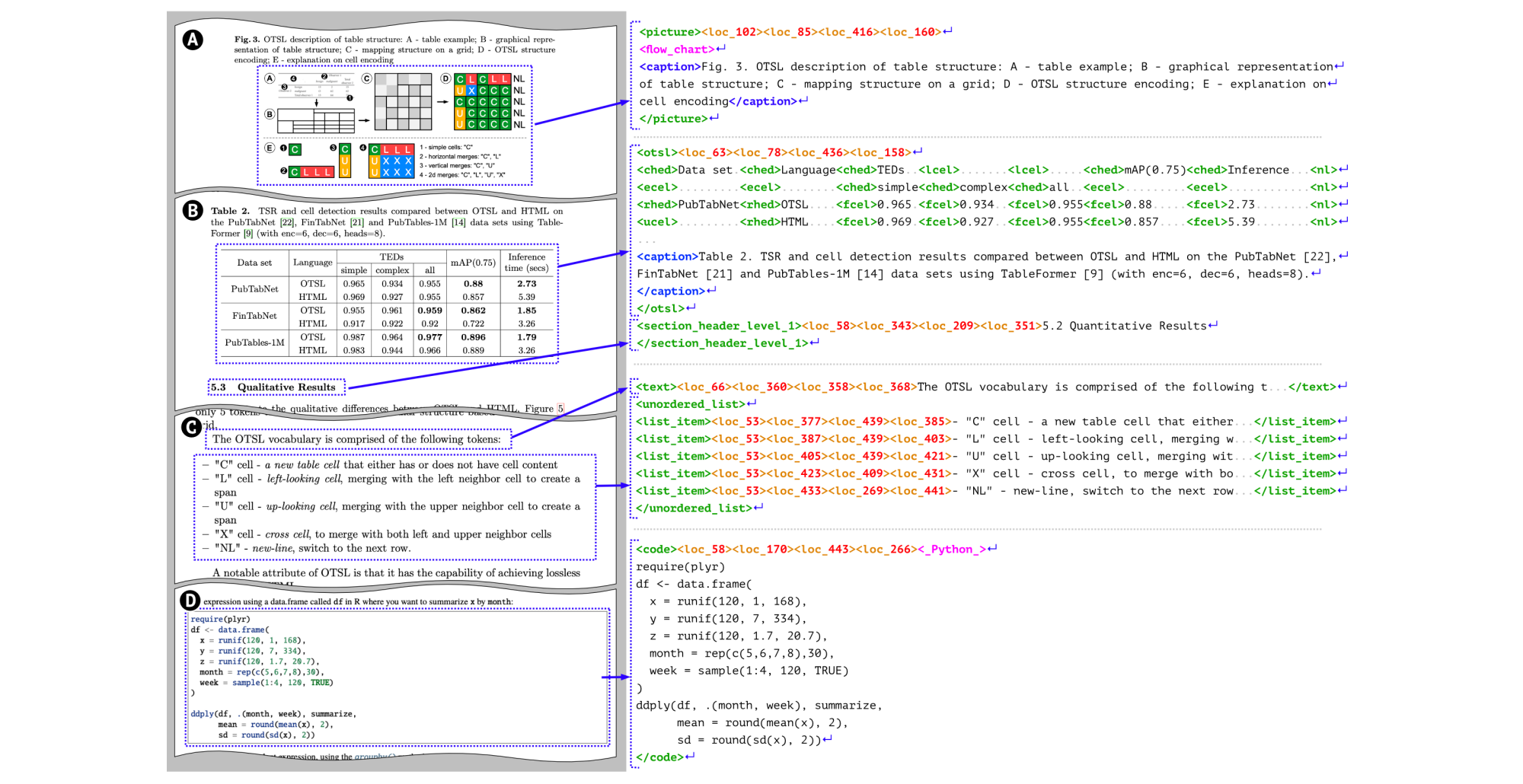This screenshot has width=1523, height=784.
Task: Select the bold "2.73" inference time cell
Action: pos(526,284)
